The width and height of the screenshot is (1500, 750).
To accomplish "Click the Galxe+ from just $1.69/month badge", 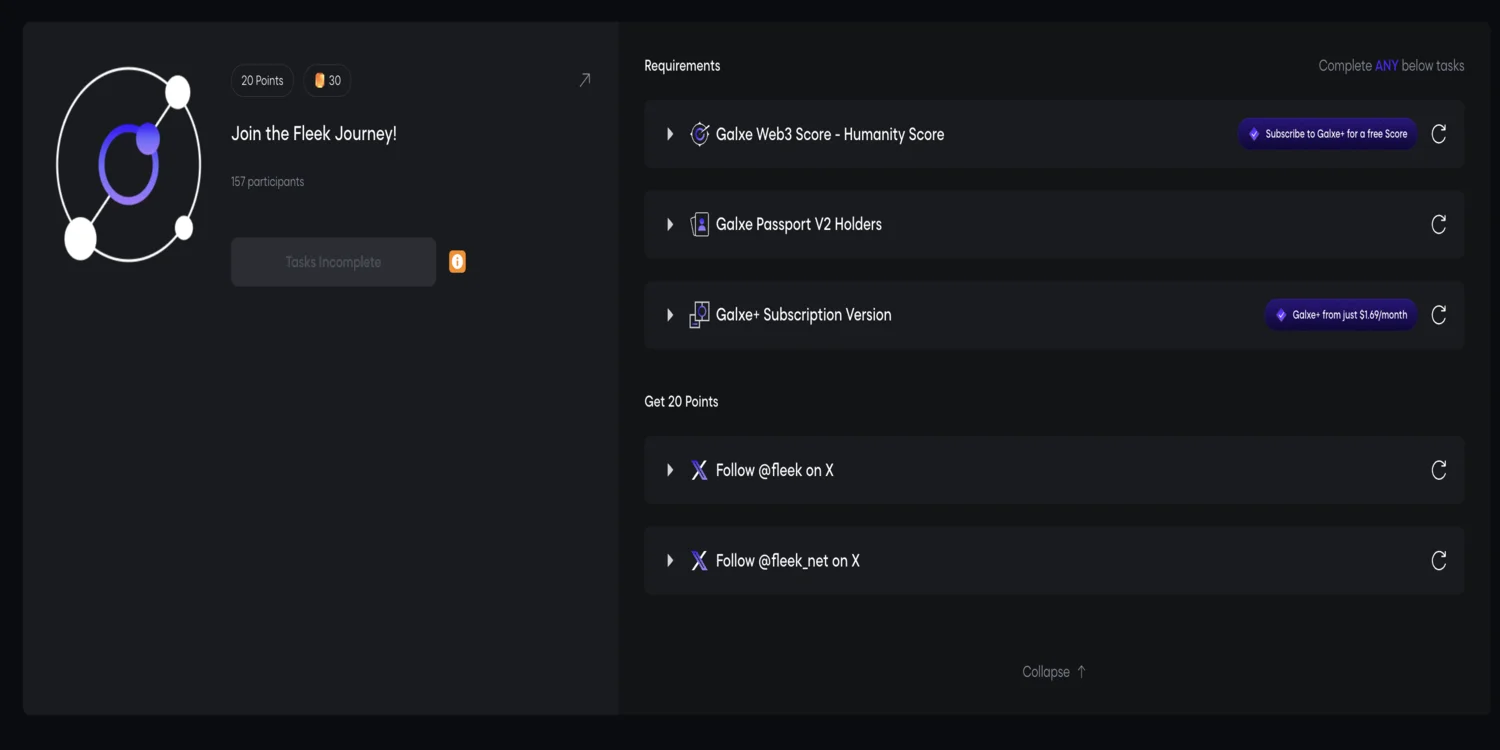I will (x=1340, y=315).
